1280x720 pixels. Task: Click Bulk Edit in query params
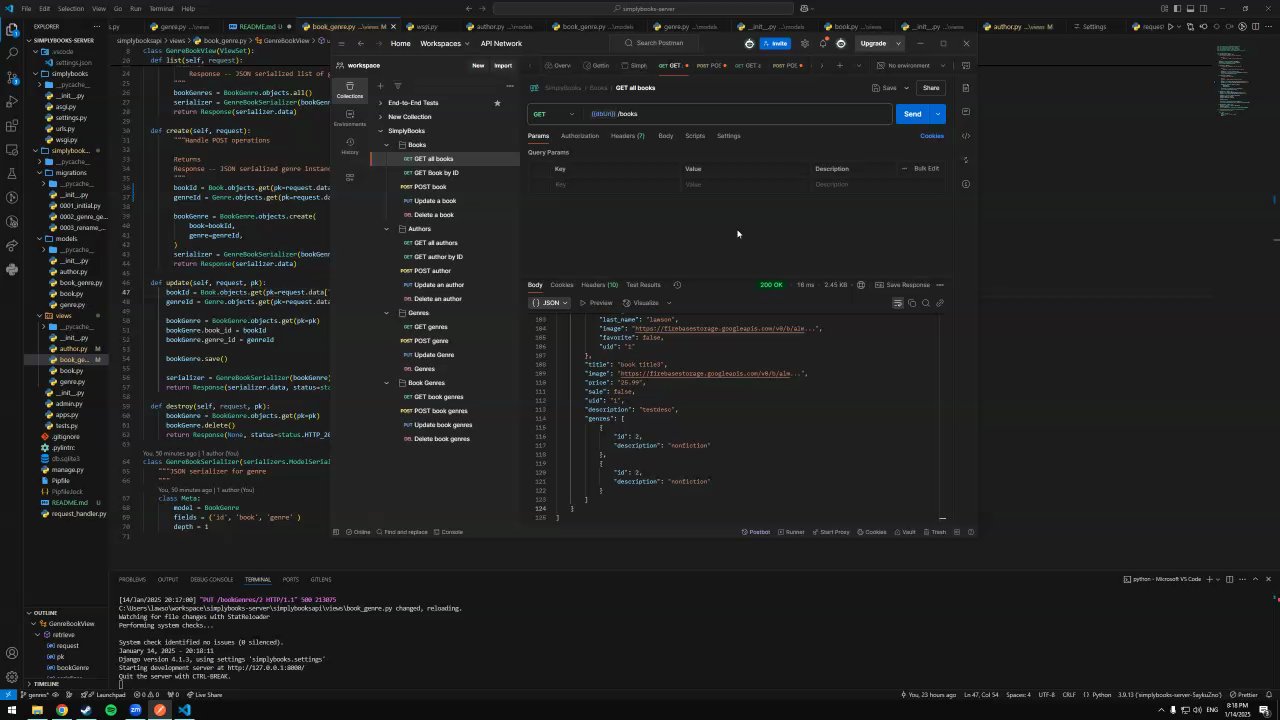[x=926, y=169]
